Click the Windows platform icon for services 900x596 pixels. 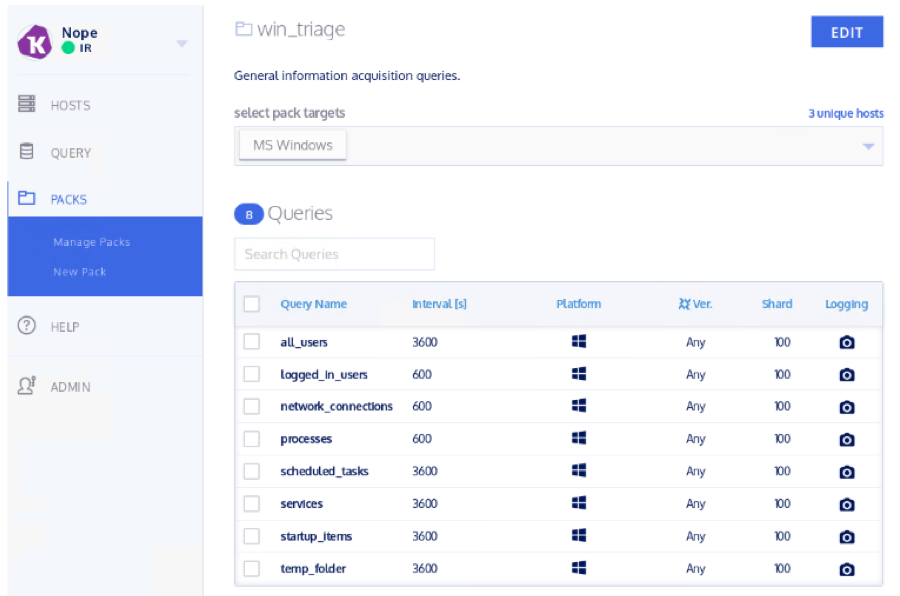tap(579, 503)
